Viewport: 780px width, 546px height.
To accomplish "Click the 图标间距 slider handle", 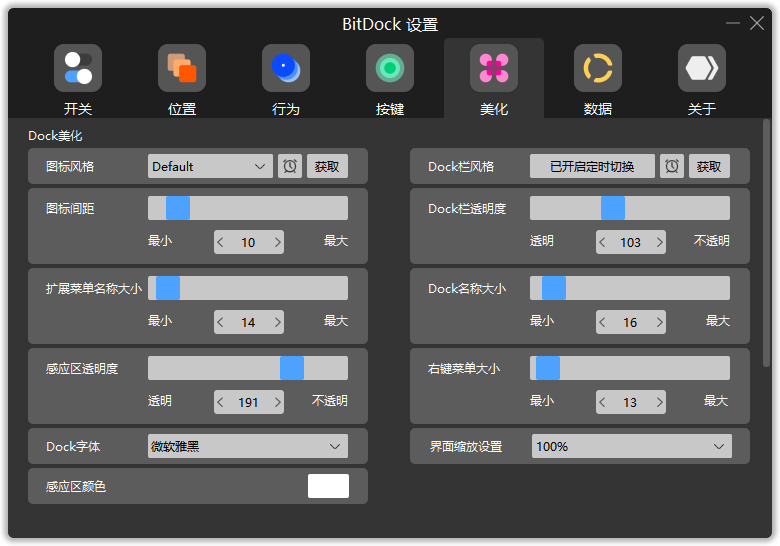I will 178,208.
